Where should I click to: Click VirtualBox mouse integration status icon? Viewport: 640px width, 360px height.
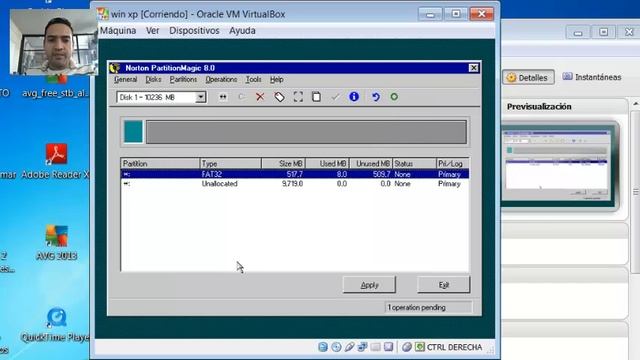[x=407, y=347]
